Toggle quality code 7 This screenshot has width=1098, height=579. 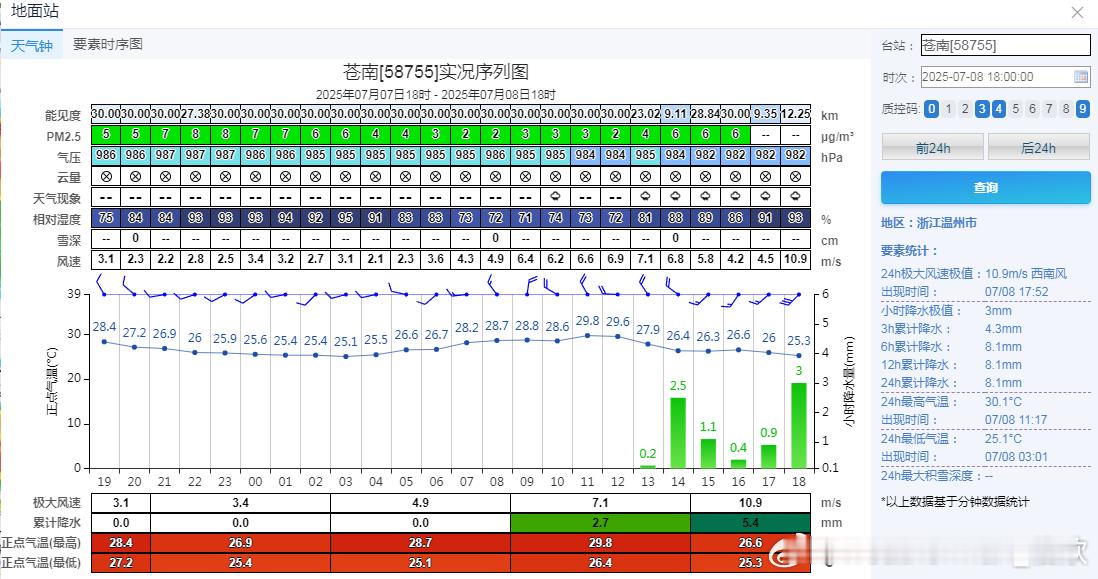[x=1049, y=109]
